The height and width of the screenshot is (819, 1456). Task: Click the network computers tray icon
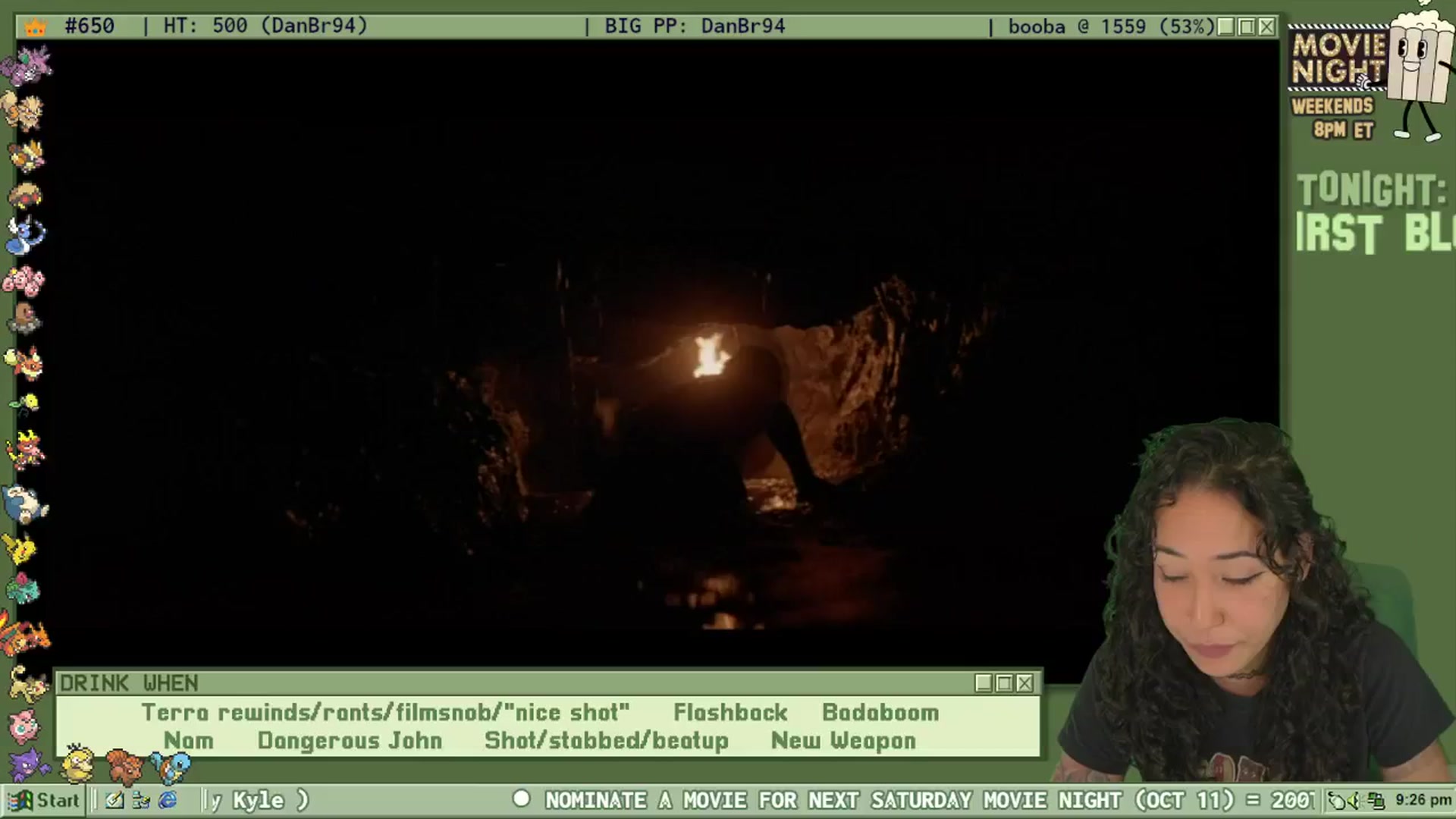click(x=1375, y=801)
